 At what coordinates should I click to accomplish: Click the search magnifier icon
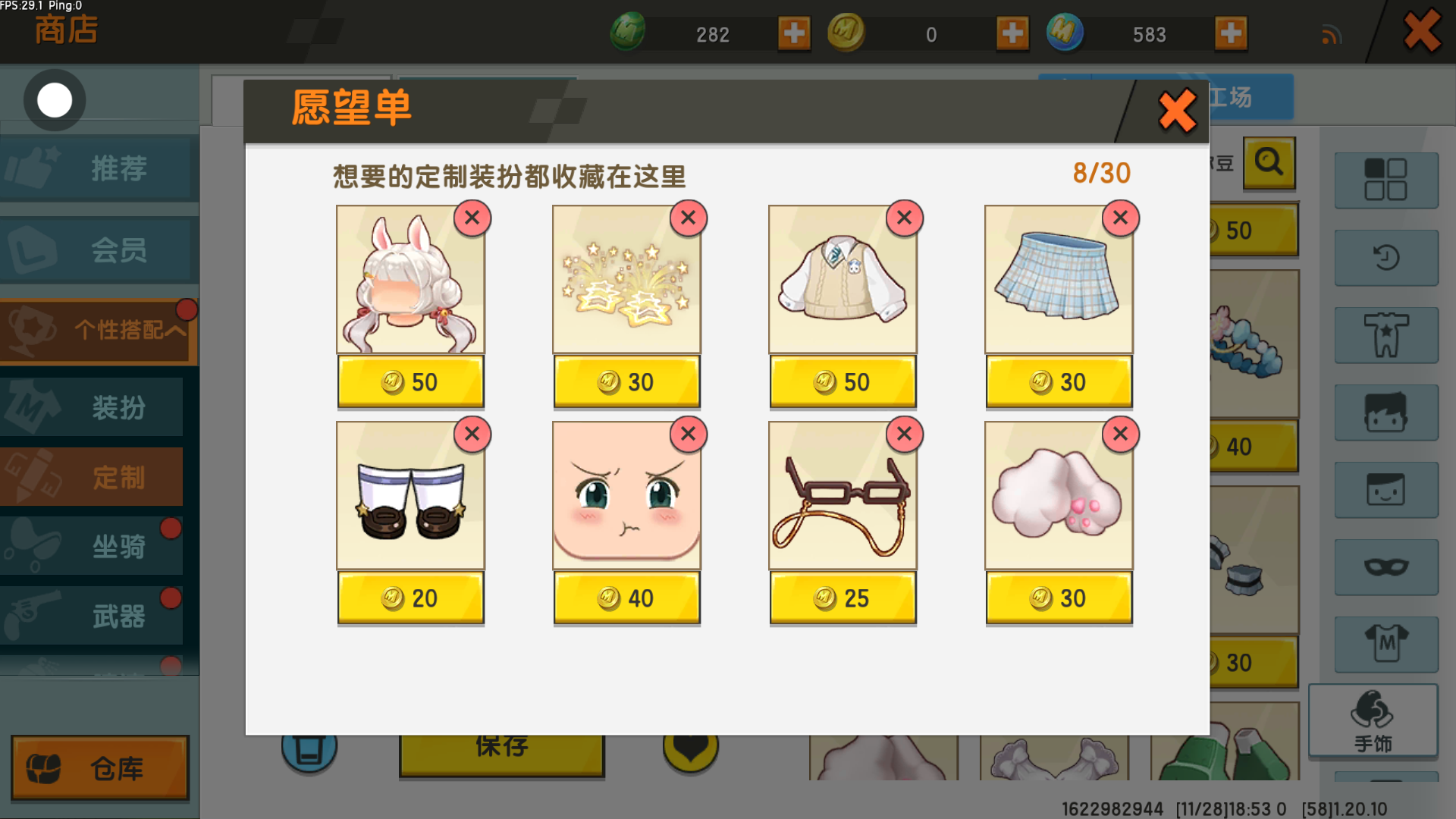point(1269,162)
